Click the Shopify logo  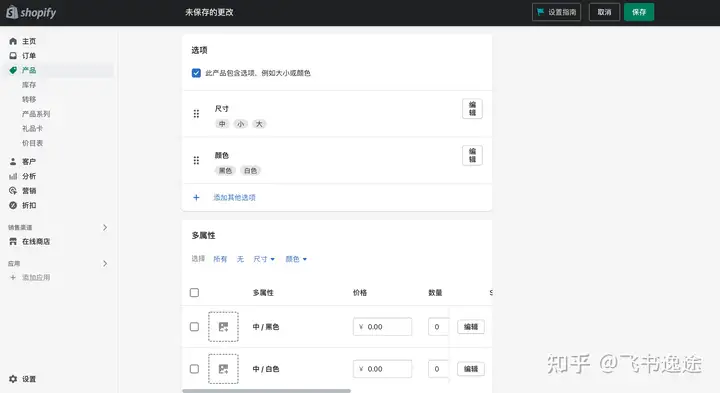pos(31,12)
